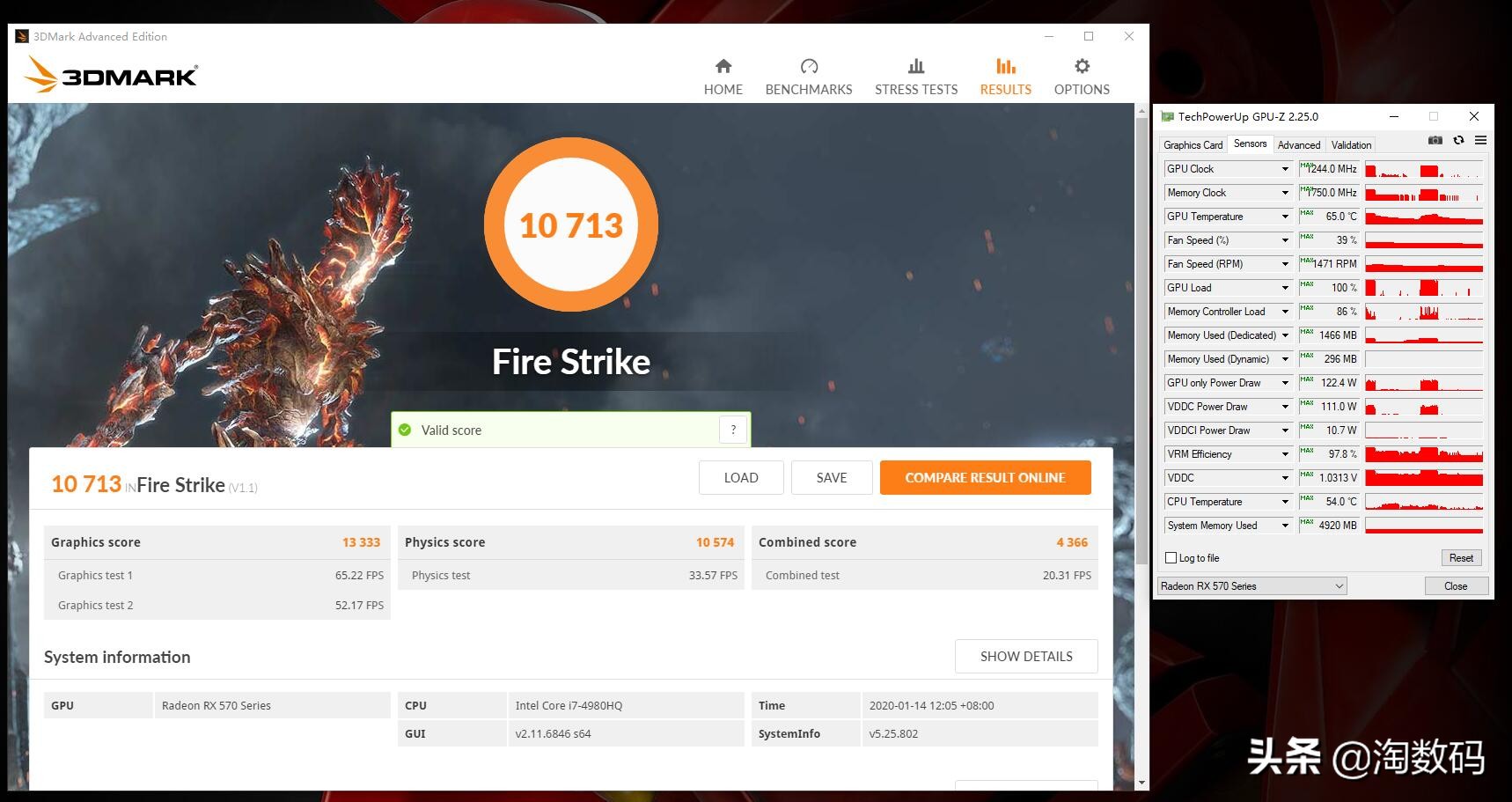1512x802 pixels.
Task: Click the CPU Temperature history graph
Action: point(1424,502)
